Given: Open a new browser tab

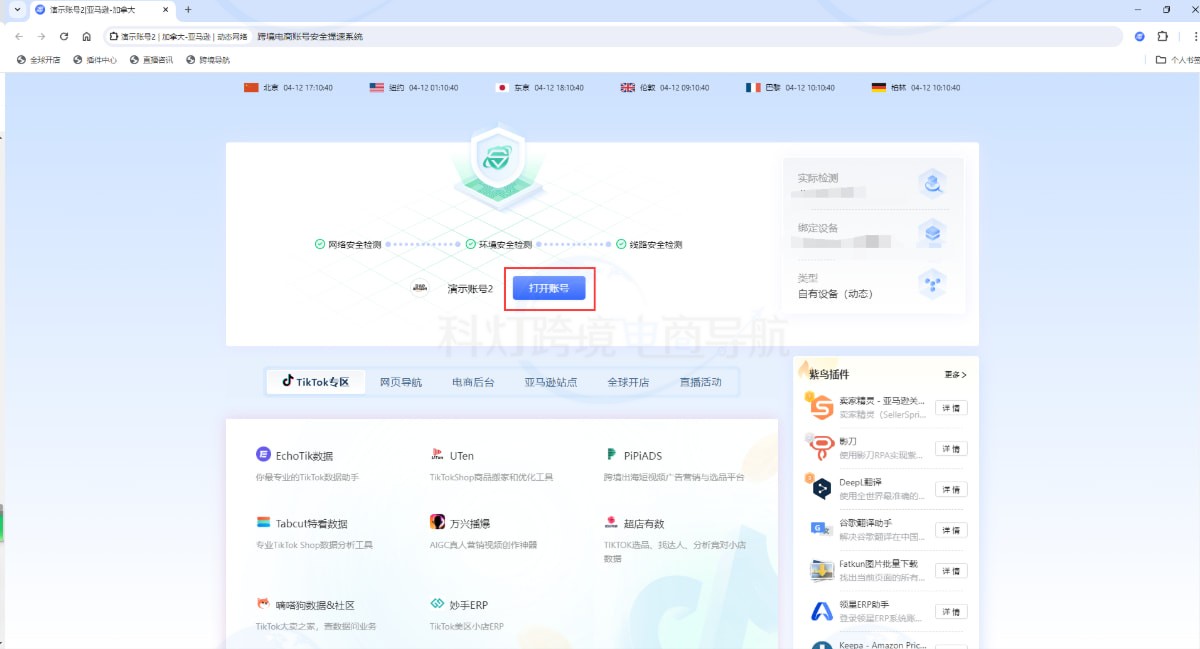Looking at the screenshot, I should click(188, 10).
